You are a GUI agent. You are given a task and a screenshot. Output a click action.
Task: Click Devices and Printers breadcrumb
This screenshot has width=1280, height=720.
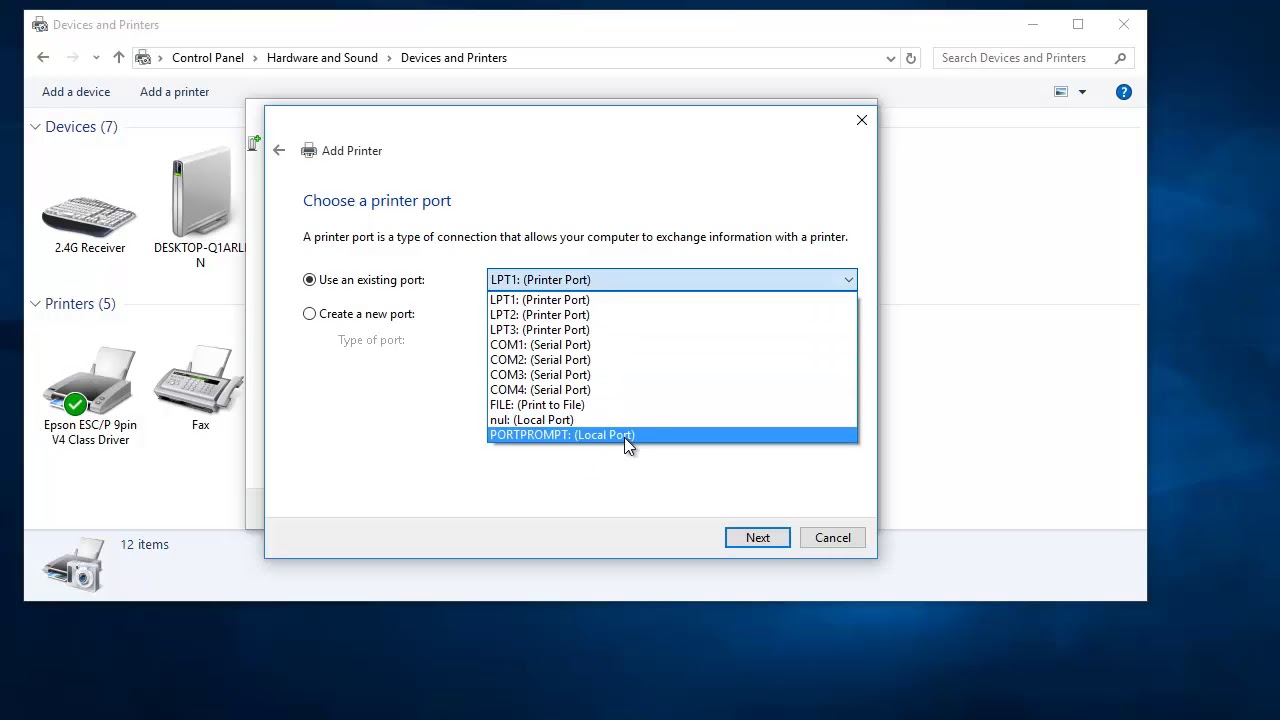tap(454, 58)
